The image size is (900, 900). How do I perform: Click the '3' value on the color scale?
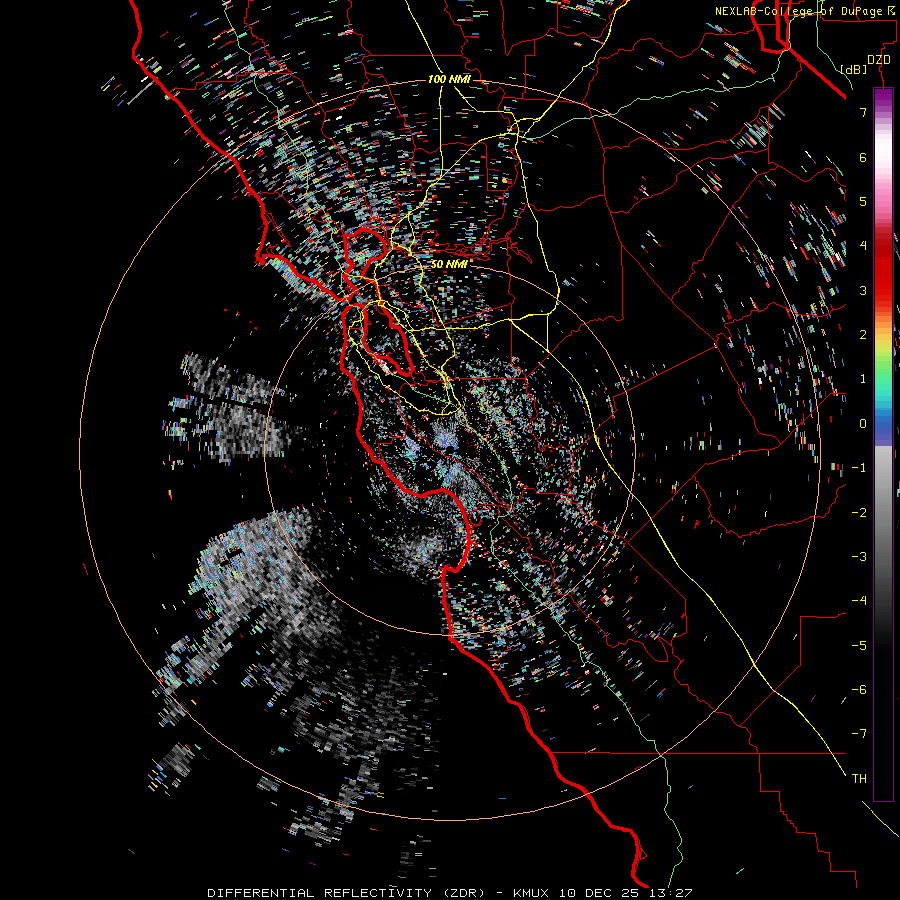point(863,290)
